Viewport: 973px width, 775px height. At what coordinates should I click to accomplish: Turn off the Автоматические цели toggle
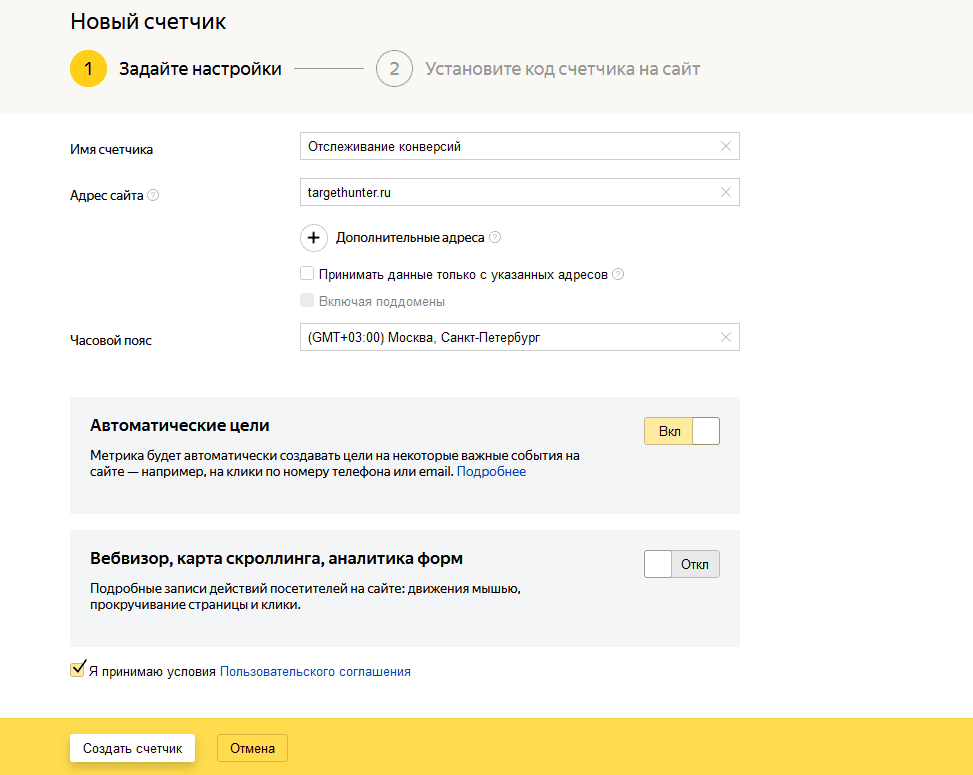pyautogui.click(x=681, y=431)
